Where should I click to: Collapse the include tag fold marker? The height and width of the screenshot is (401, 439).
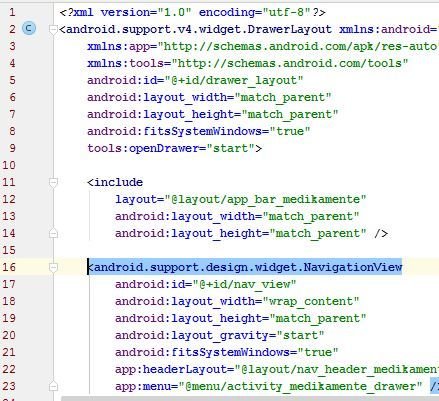coord(53,182)
